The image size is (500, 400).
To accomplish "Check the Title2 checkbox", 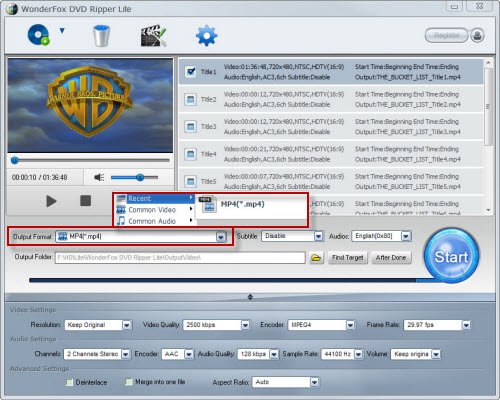I will [x=191, y=99].
